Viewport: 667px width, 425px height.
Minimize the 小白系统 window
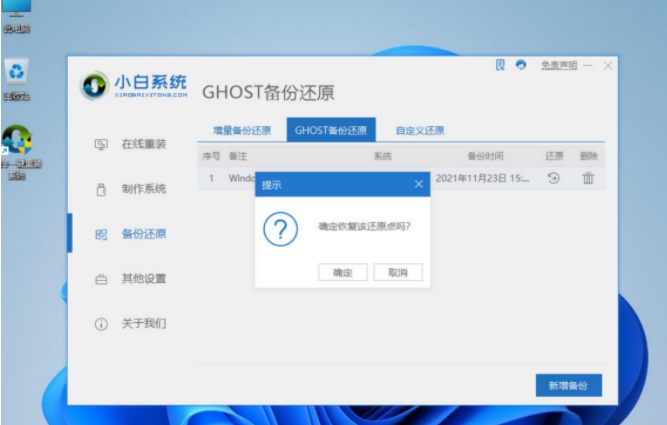click(587, 66)
